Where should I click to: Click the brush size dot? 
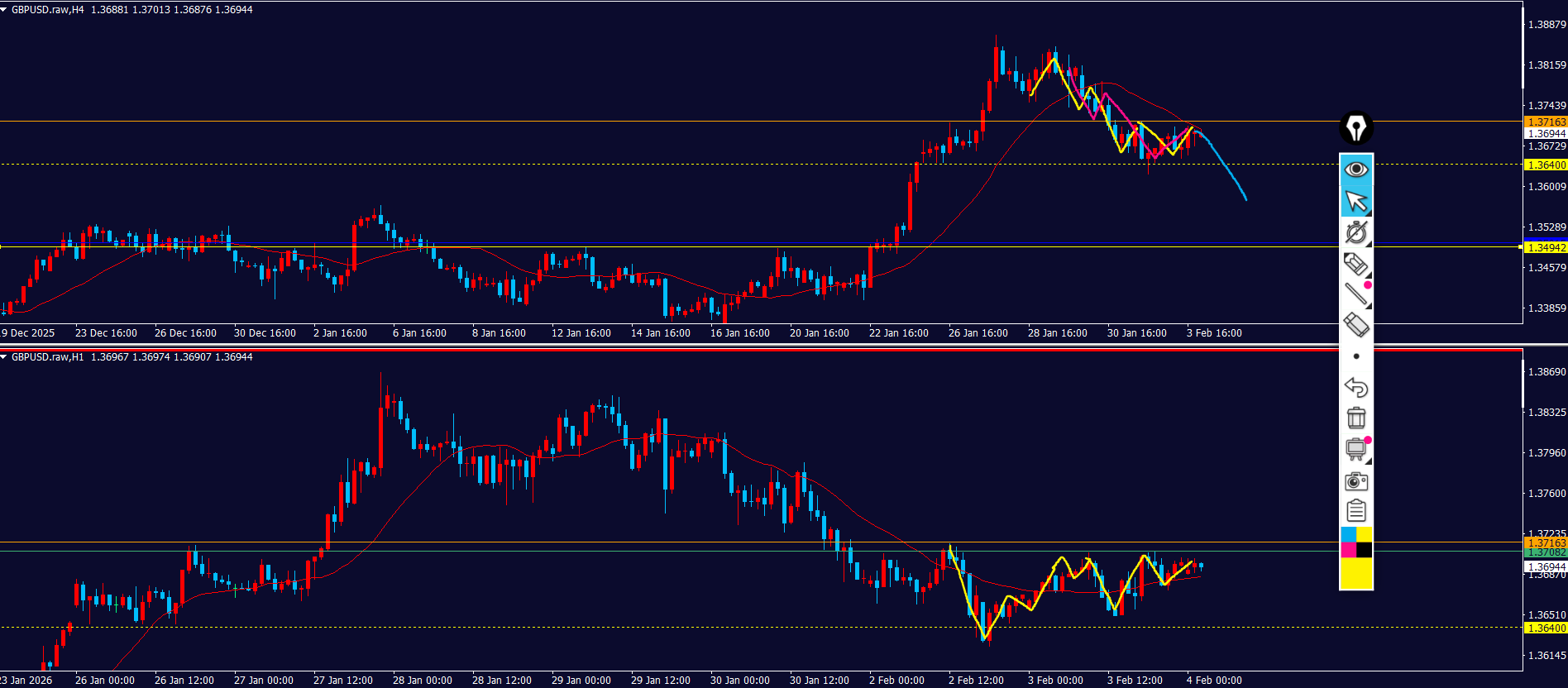click(x=1356, y=356)
